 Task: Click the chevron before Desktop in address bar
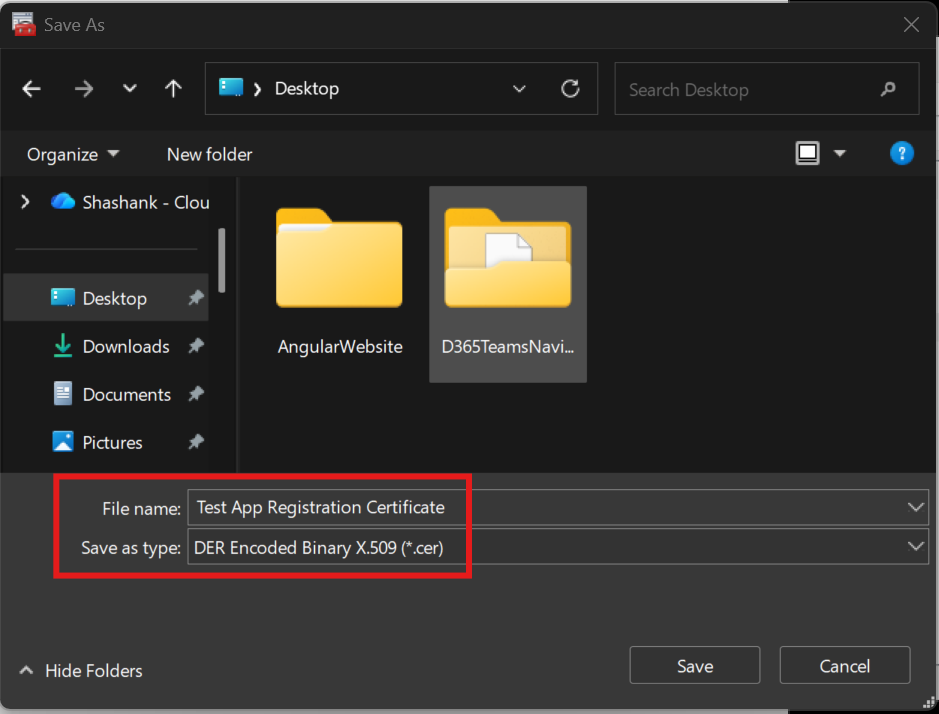(x=258, y=89)
